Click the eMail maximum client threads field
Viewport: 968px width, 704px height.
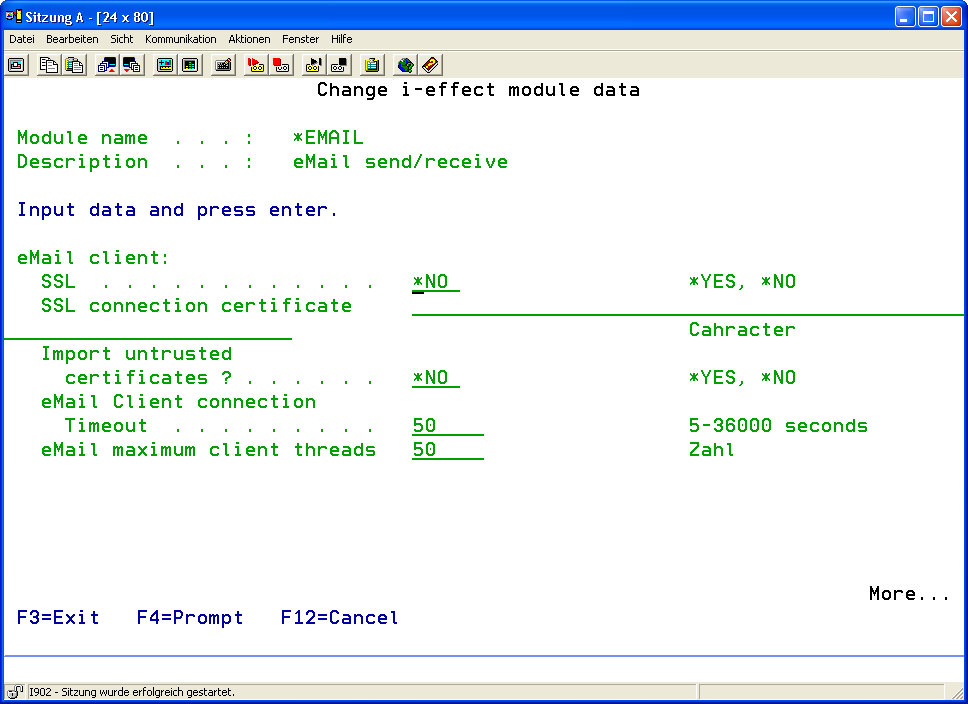(447, 450)
